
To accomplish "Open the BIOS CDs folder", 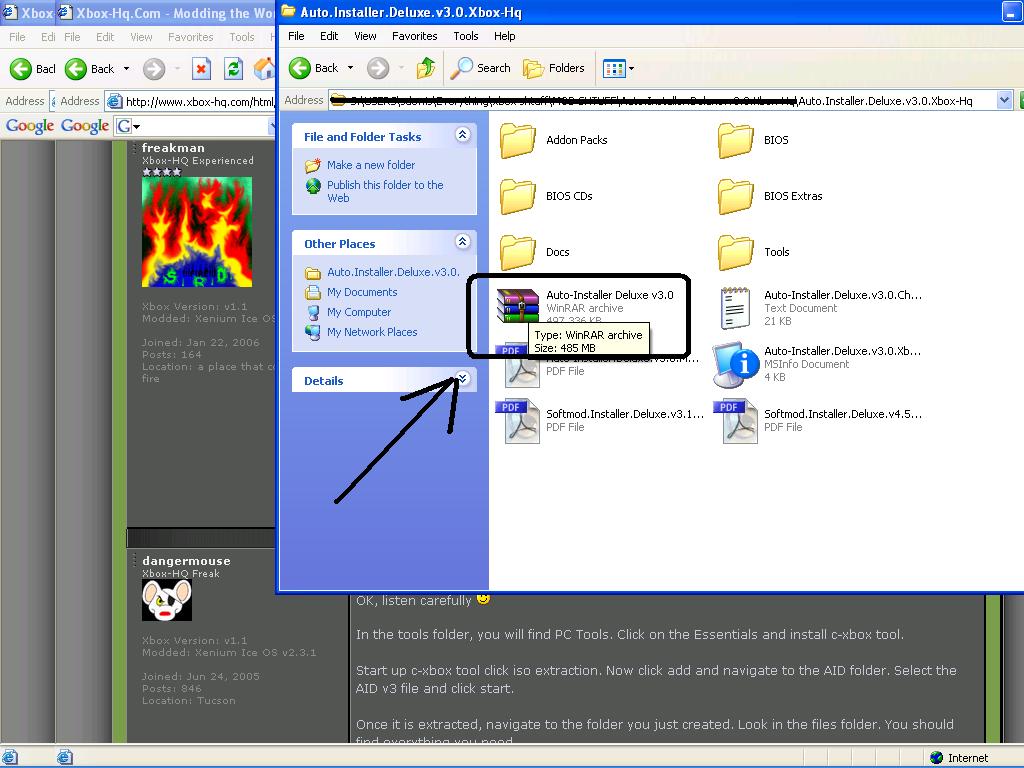I will click(518, 196).
